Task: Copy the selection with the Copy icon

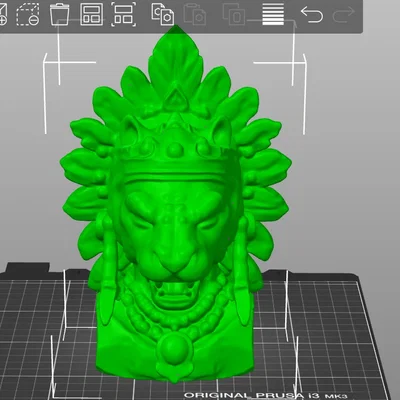Action: tap(163, 14)
